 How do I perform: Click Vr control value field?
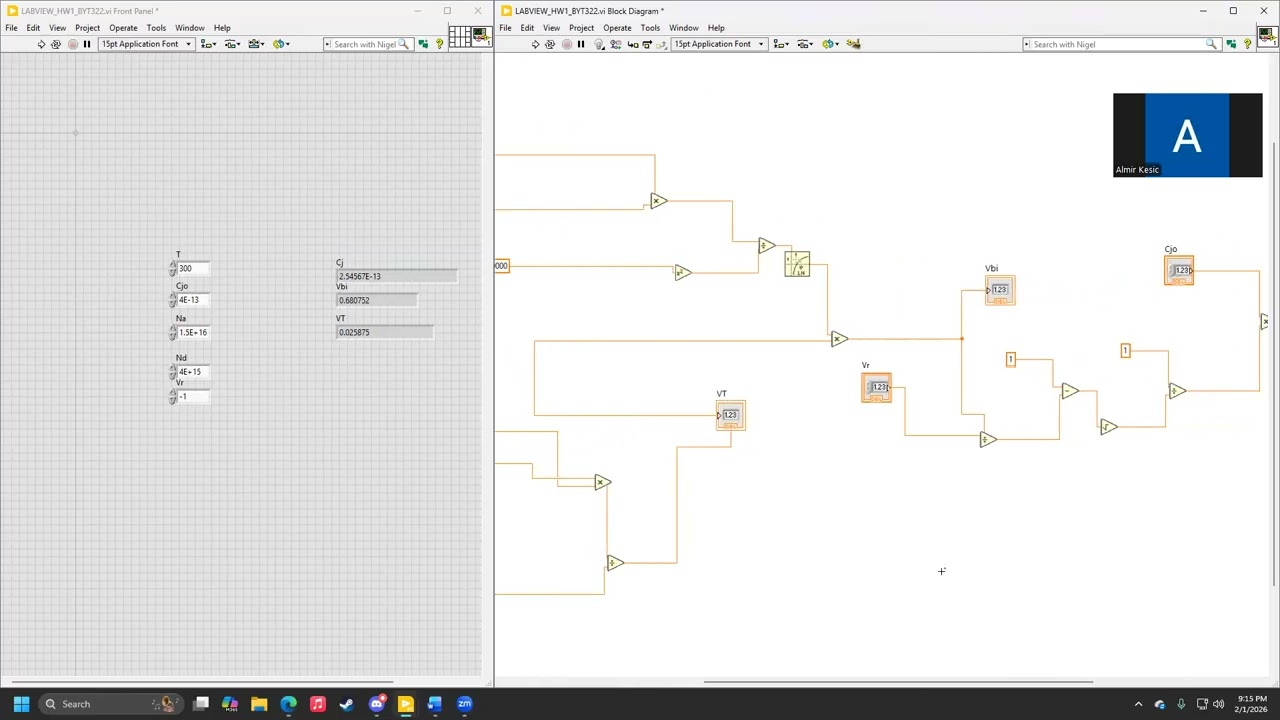tap(193, 397)
